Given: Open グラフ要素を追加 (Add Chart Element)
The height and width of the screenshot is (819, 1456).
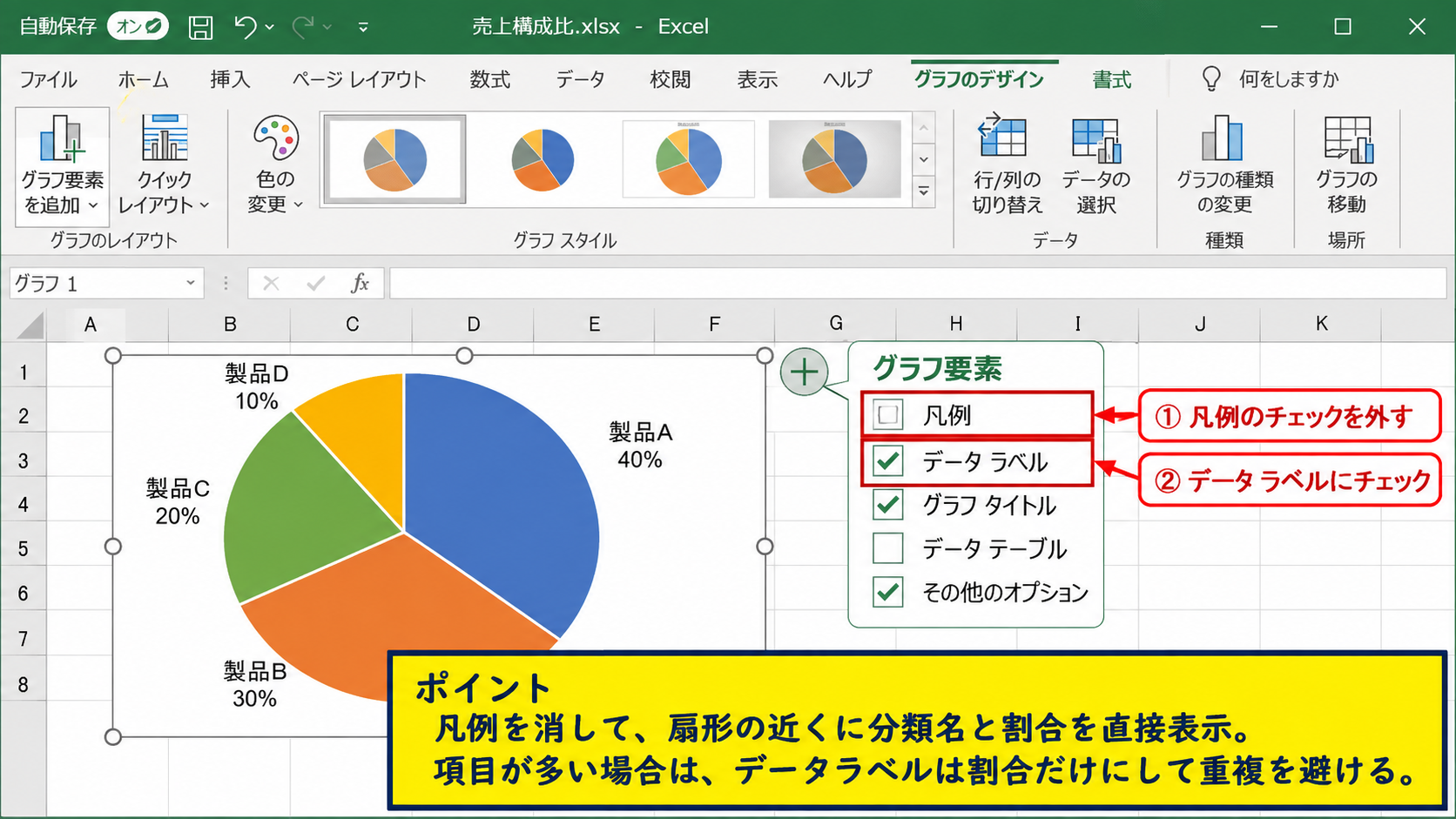Looking at the screenshot, I should pos(62,166).
